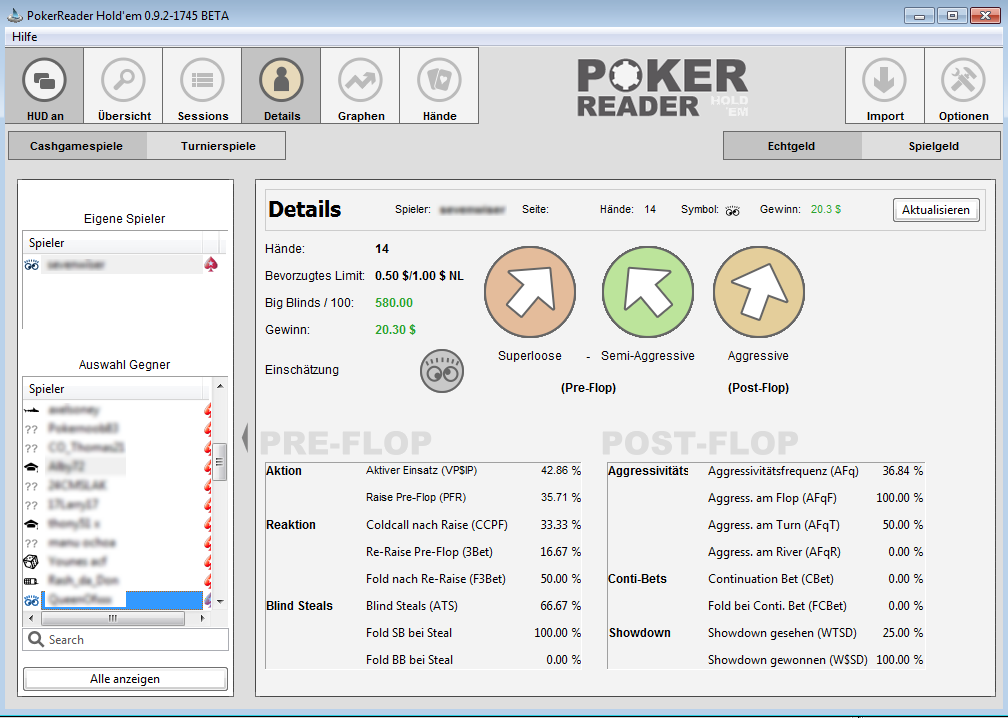
Task: Click the 42.86 % VP$IP value
Action: click(561, 471)
